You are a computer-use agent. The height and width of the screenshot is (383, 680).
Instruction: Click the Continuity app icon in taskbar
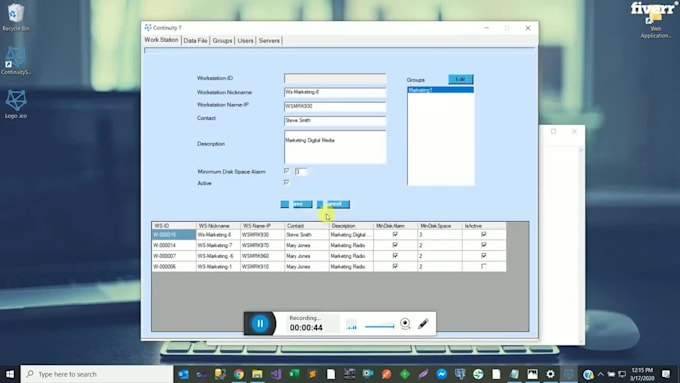click(569, 374)
